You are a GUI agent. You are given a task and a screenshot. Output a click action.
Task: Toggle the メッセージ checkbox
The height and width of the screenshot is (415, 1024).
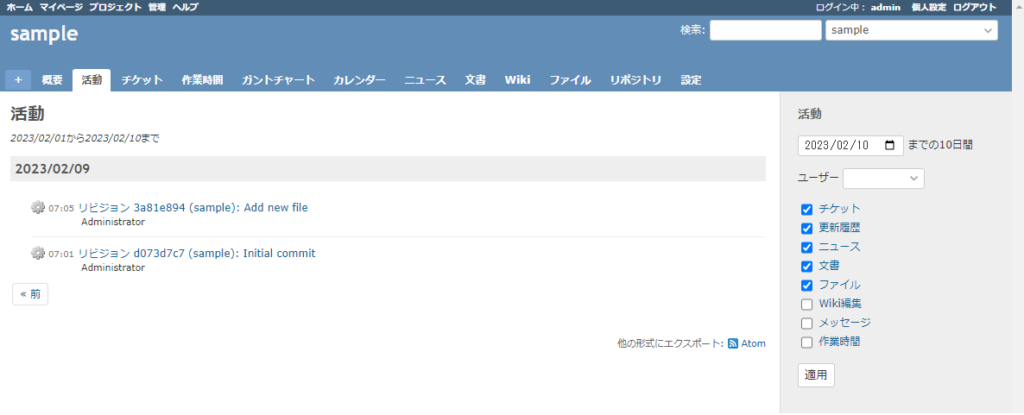pos(807,323)
